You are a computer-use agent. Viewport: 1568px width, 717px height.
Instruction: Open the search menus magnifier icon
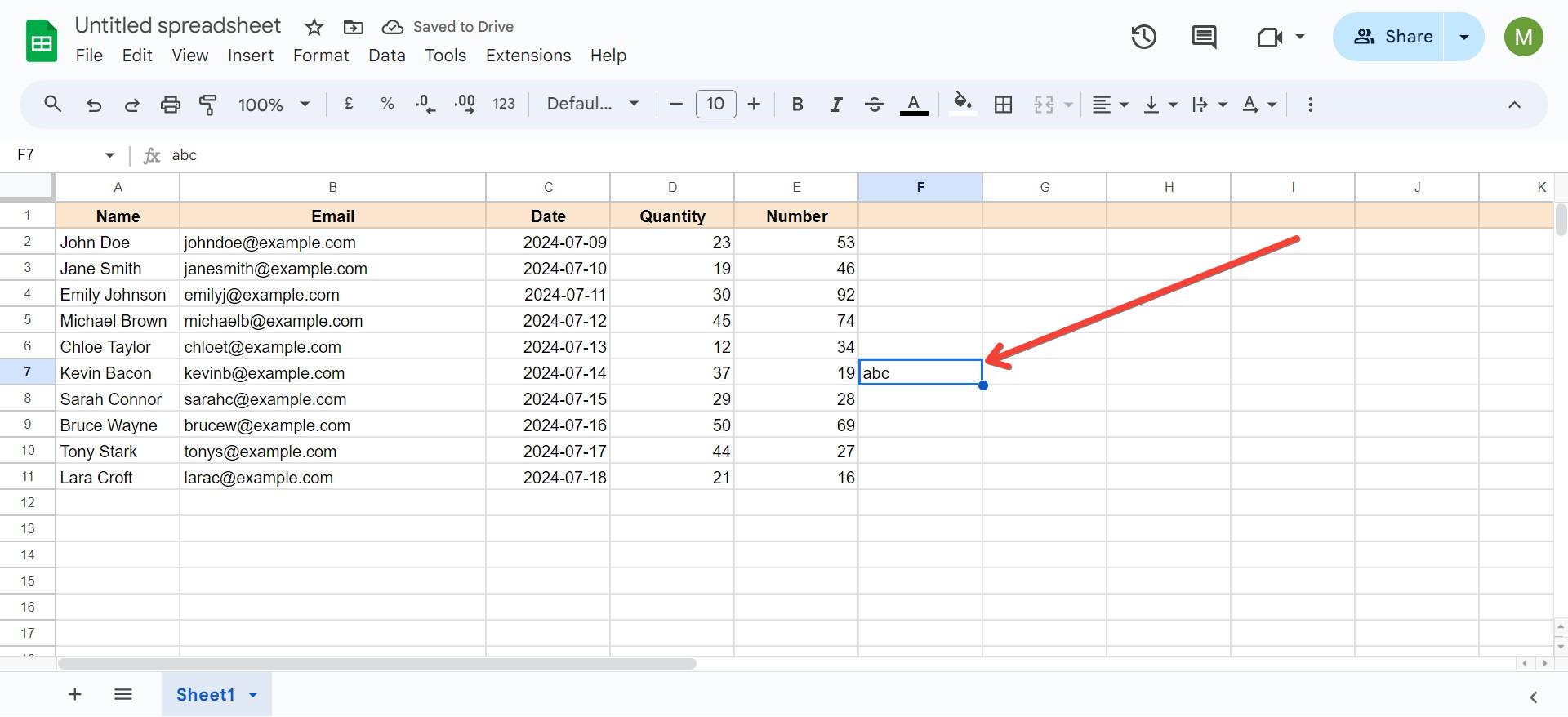(53, 105)
